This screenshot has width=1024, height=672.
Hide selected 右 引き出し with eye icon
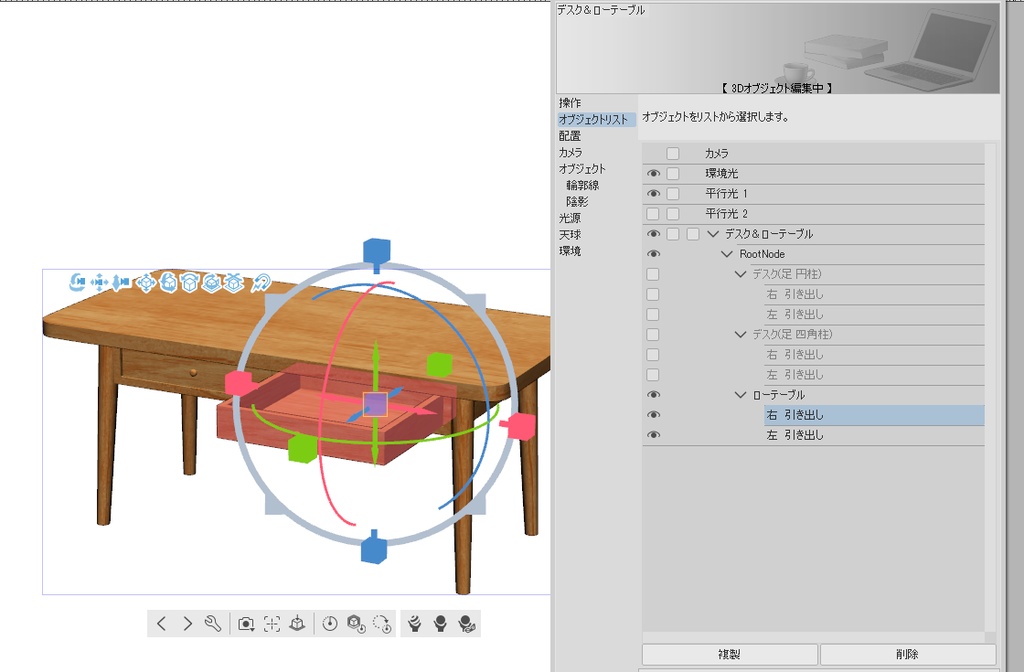coord(653,415)
